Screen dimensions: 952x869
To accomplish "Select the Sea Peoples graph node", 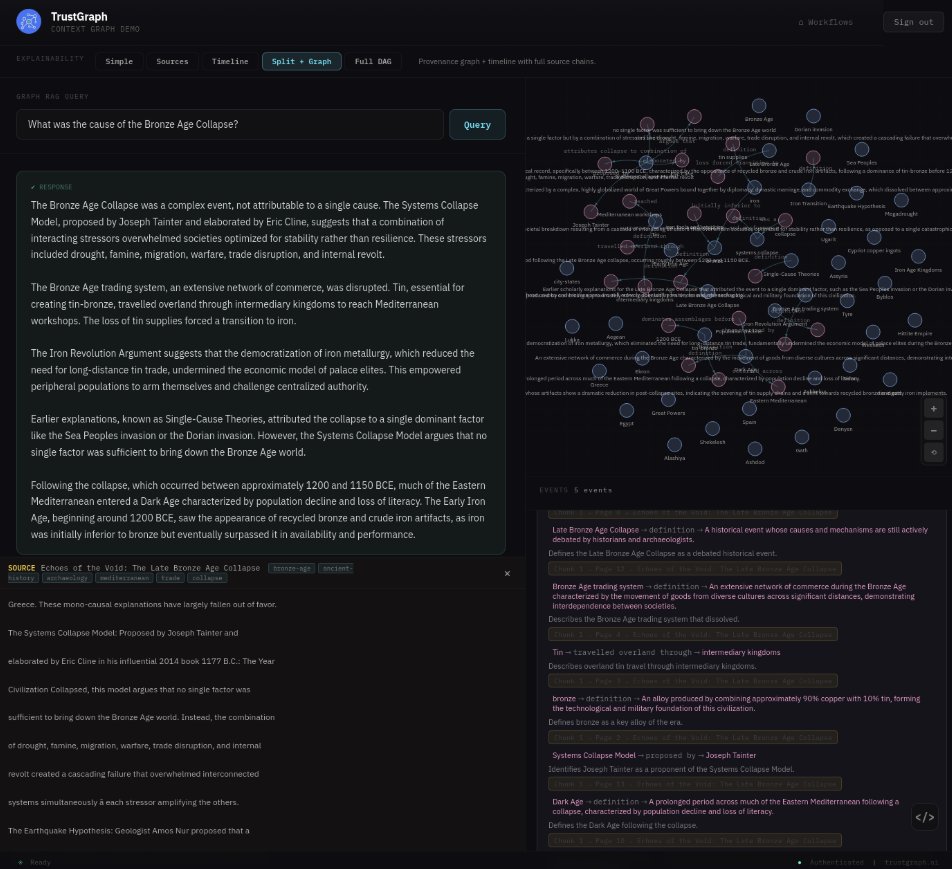I will click(862, 149).
